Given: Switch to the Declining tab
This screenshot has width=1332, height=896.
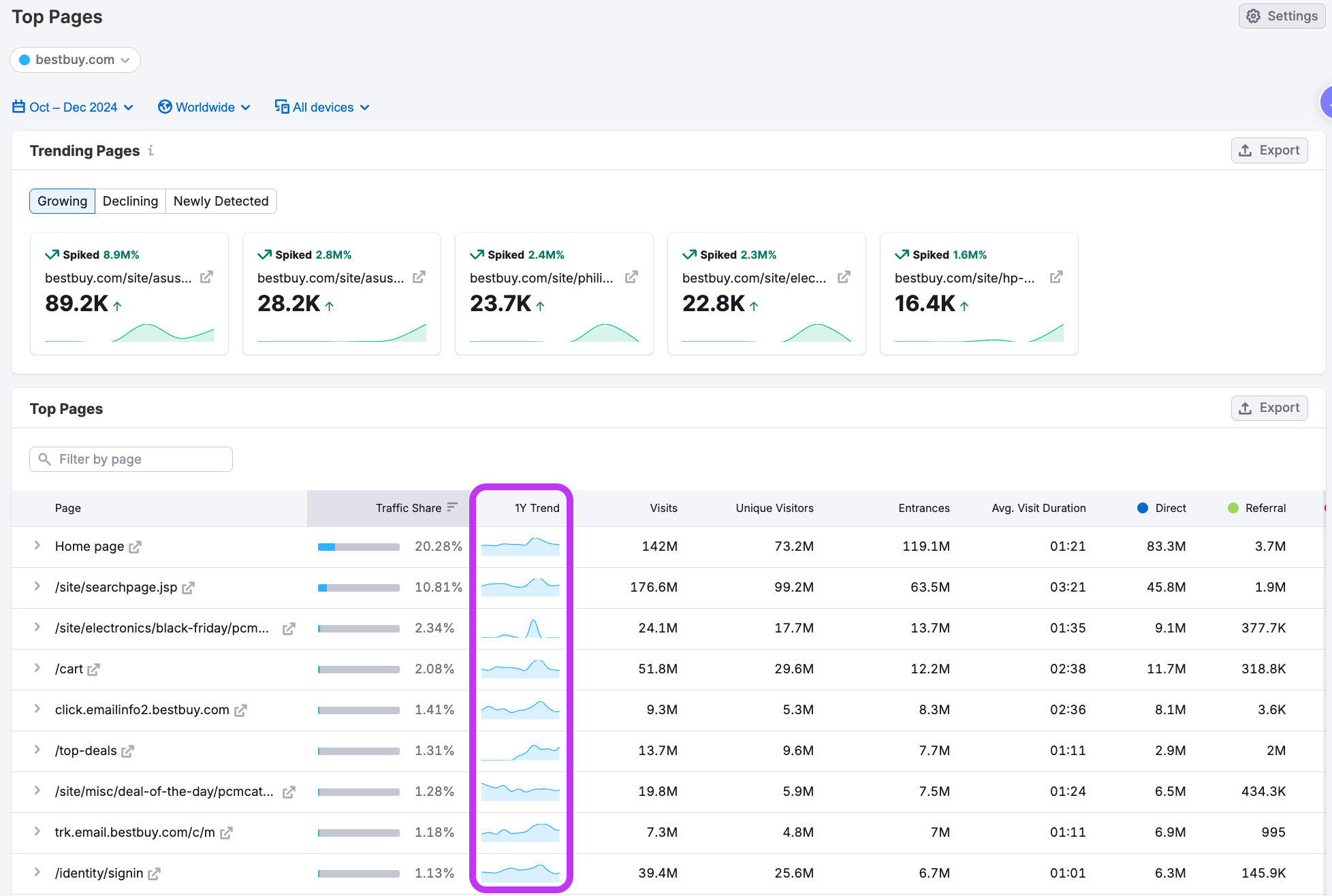Looking at the screenshot, I should click(130, 201).
